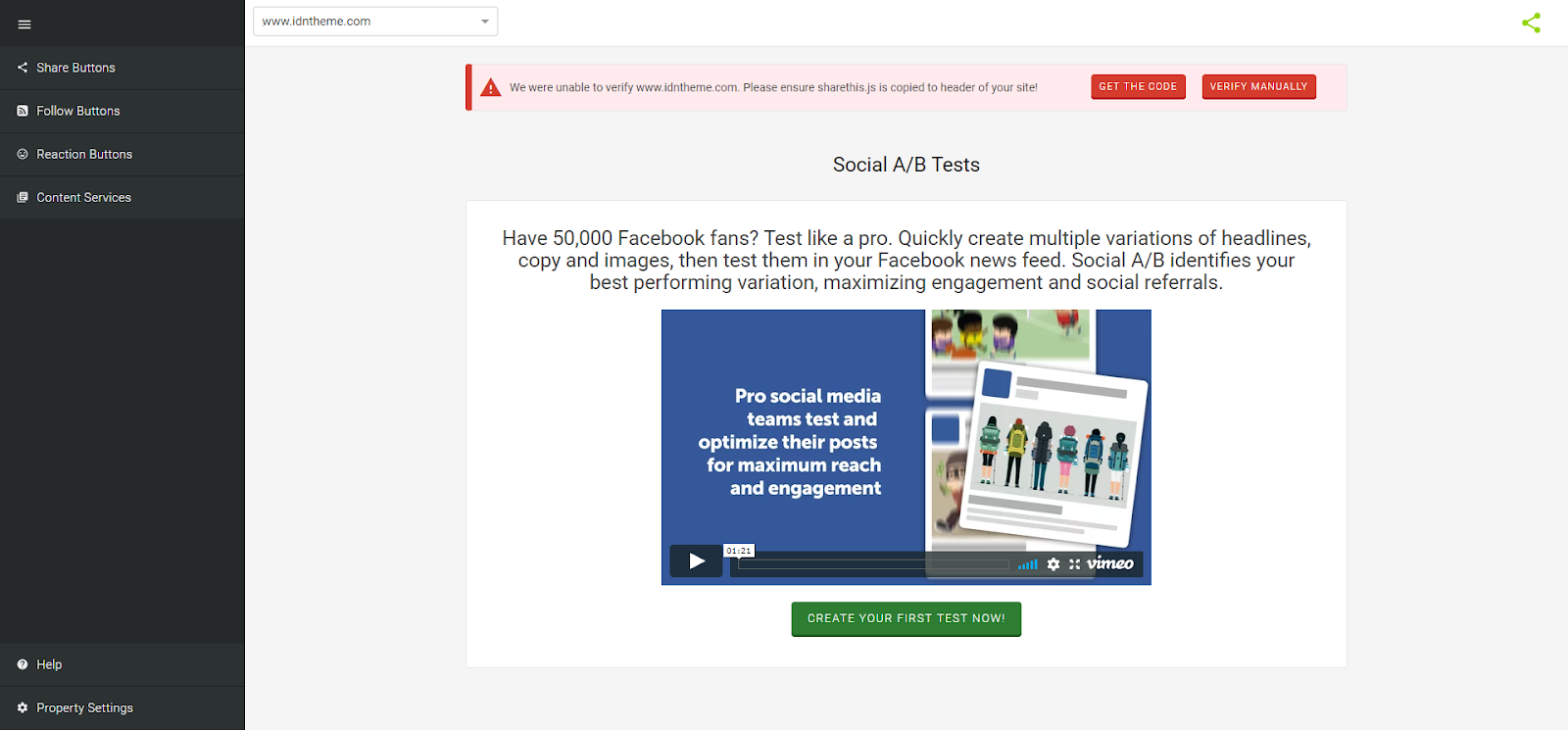Click the VERIFY MANUALLY button

coord(1258,87)
